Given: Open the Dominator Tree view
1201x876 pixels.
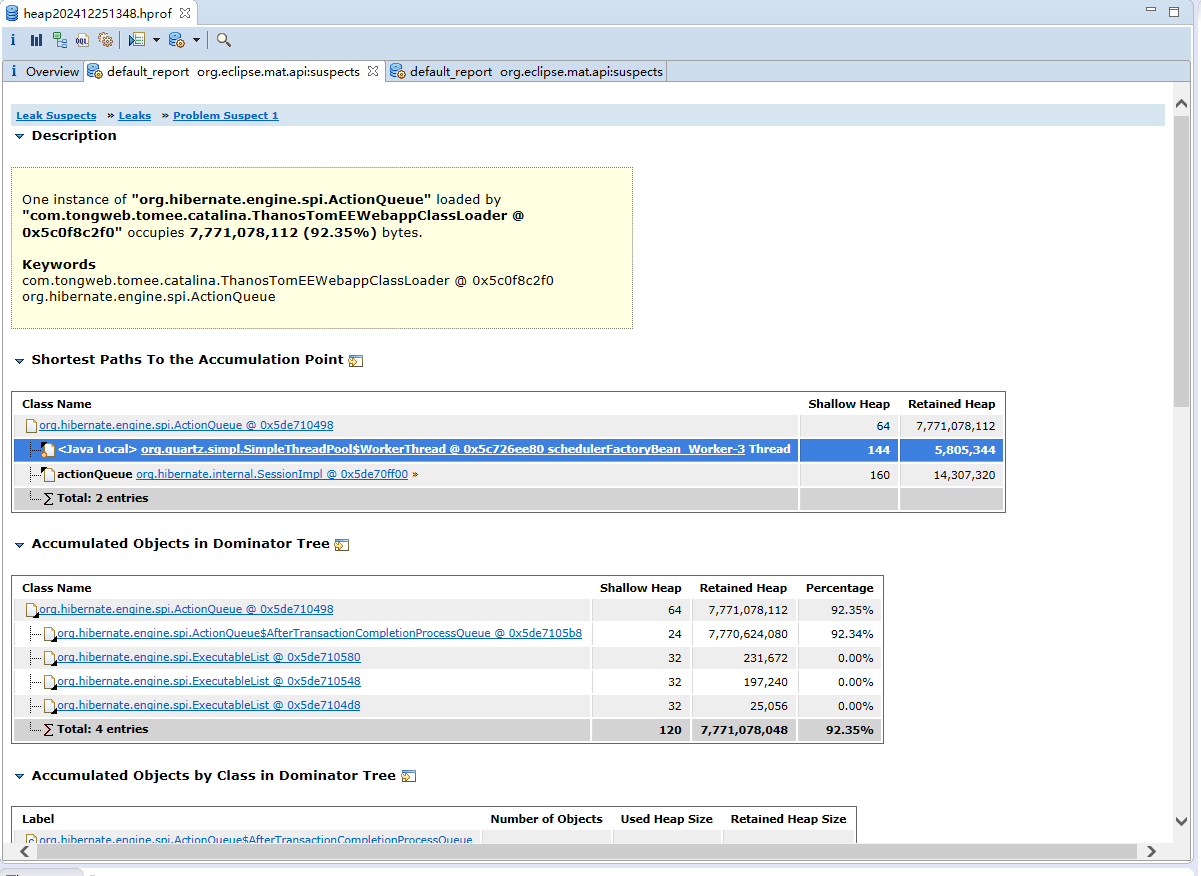Looking at the screenshot, I should point(60,40).
